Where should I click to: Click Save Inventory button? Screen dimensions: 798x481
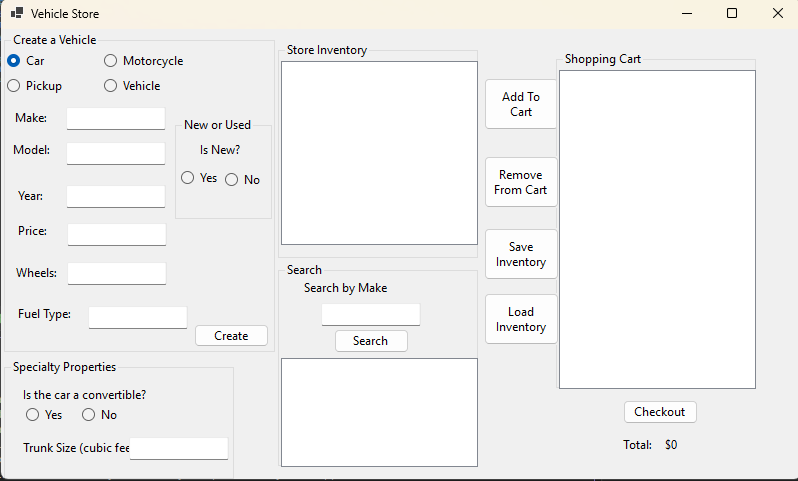[x=521, y=254]
